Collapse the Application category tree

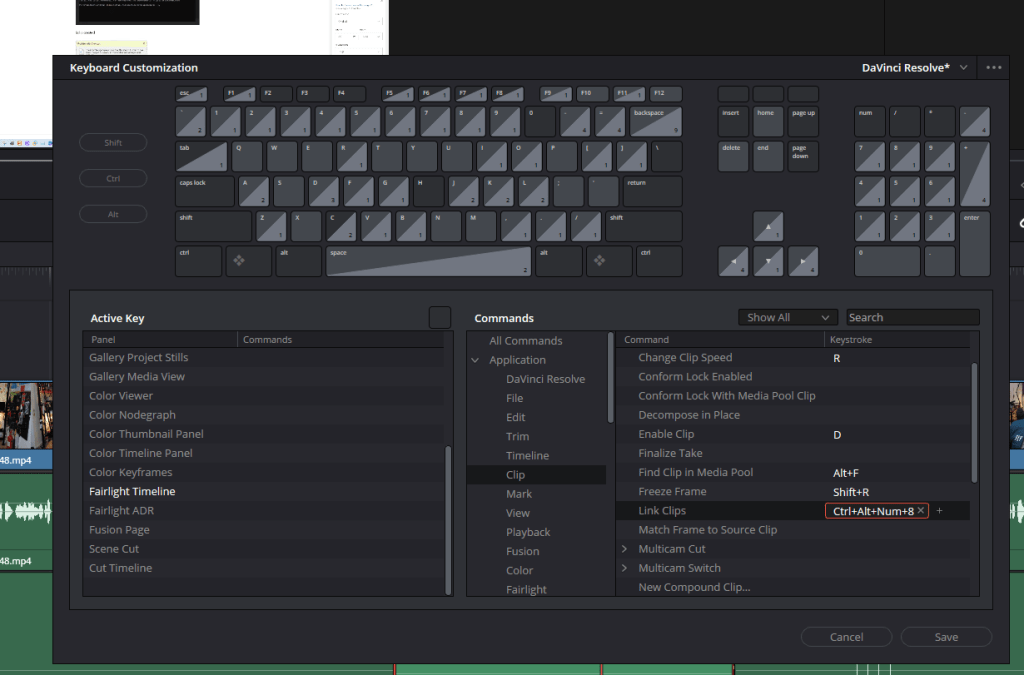click(x=475, y=360)
